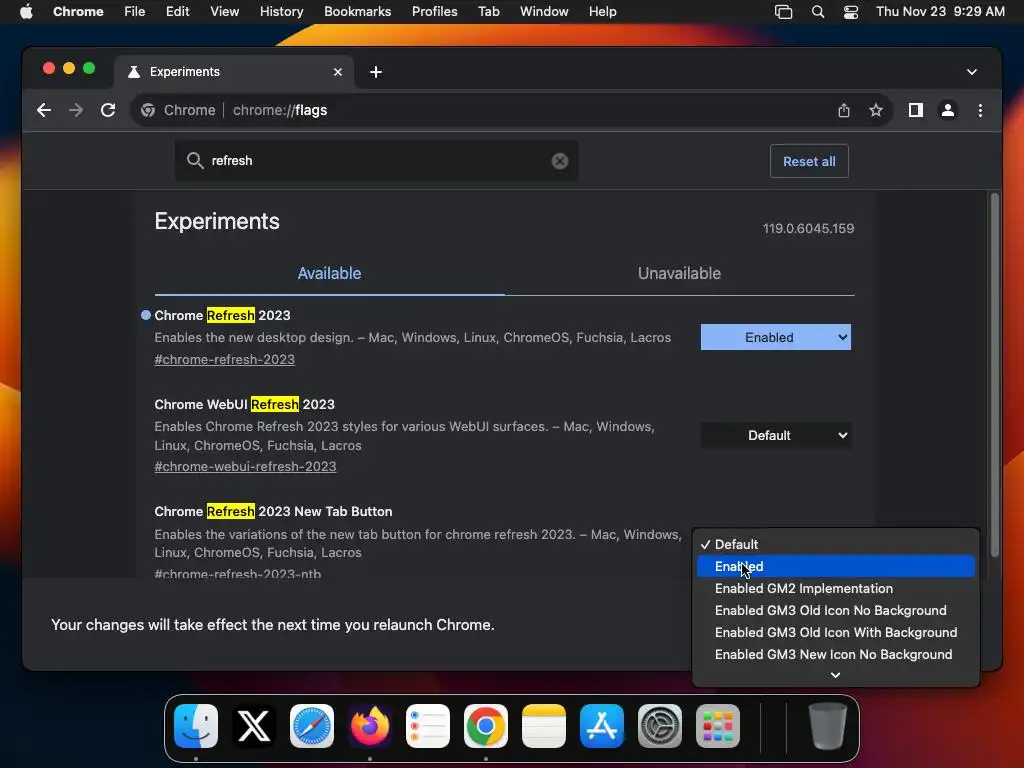Choose Enabled GM3 Old Icon With Background
Image resolution: width=1024 pixels, height=768 pixels.
836,633
